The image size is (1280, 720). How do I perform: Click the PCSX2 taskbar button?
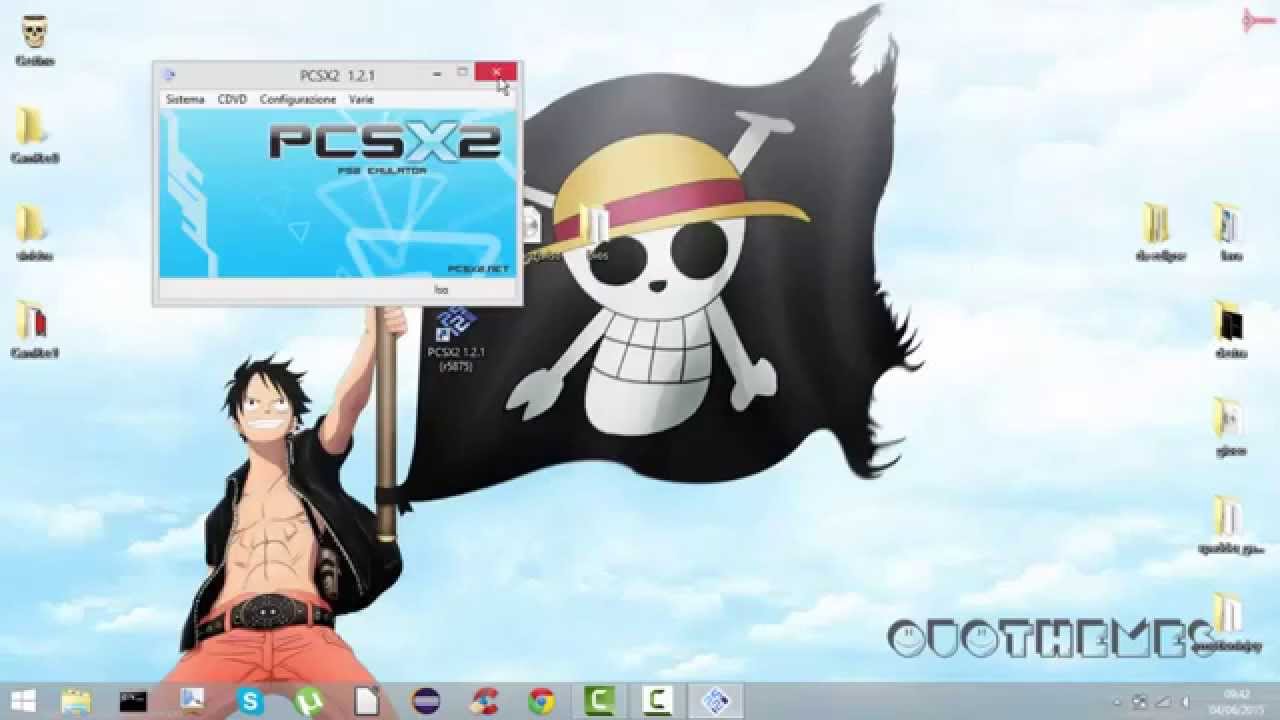pyautogui.click(x=716, y=701)
